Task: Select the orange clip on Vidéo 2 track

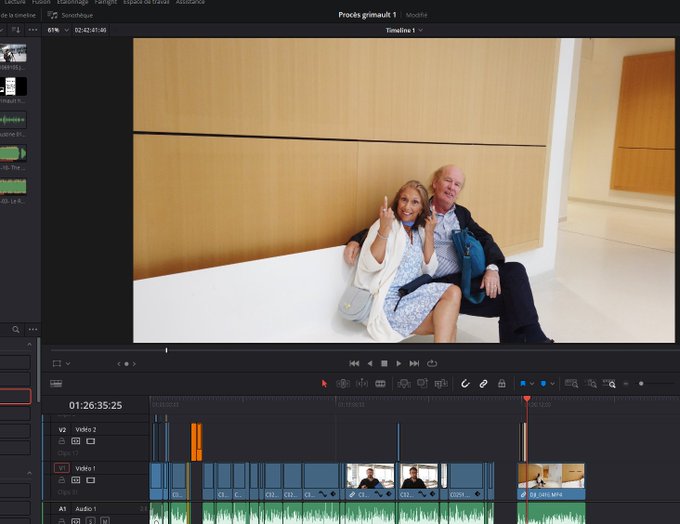Action: (x=196, y=442)
